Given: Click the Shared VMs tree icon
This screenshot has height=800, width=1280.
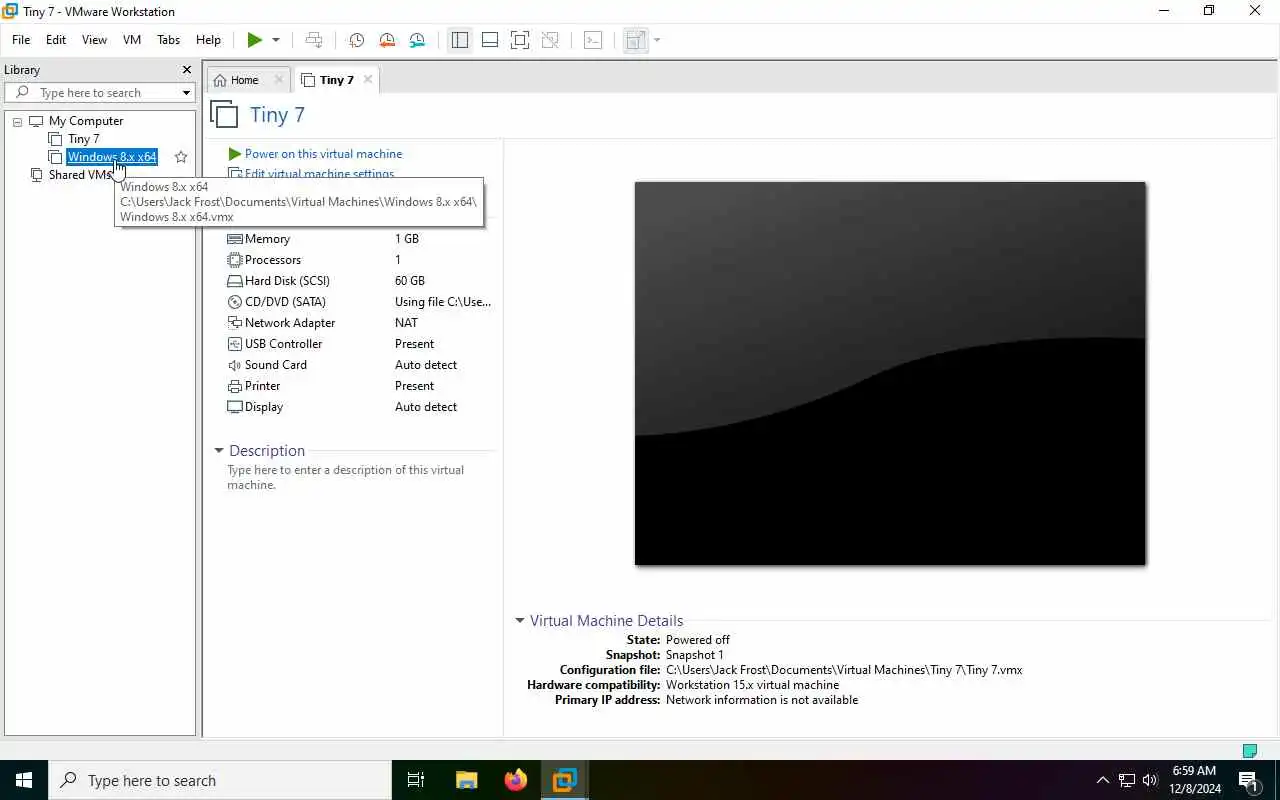Looking at the screenshot, I should coord(36,175).
